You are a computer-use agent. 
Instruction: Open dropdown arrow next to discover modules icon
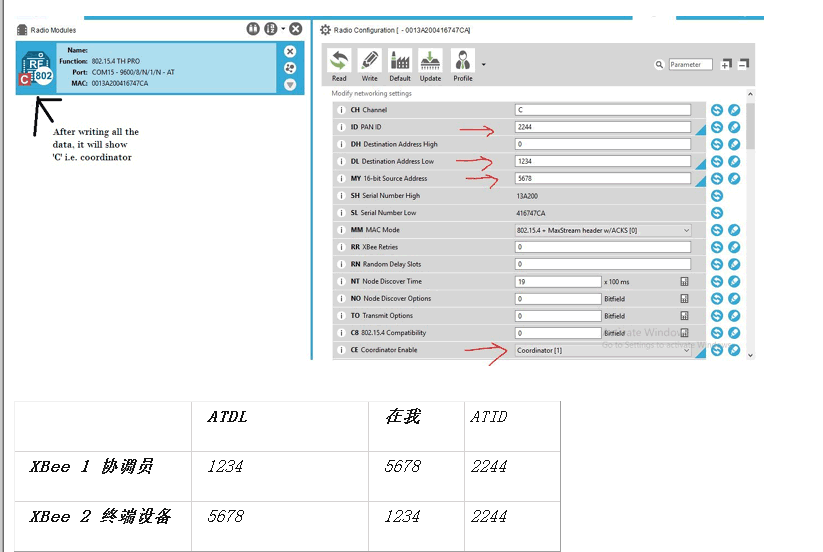[x=283, y=29]
